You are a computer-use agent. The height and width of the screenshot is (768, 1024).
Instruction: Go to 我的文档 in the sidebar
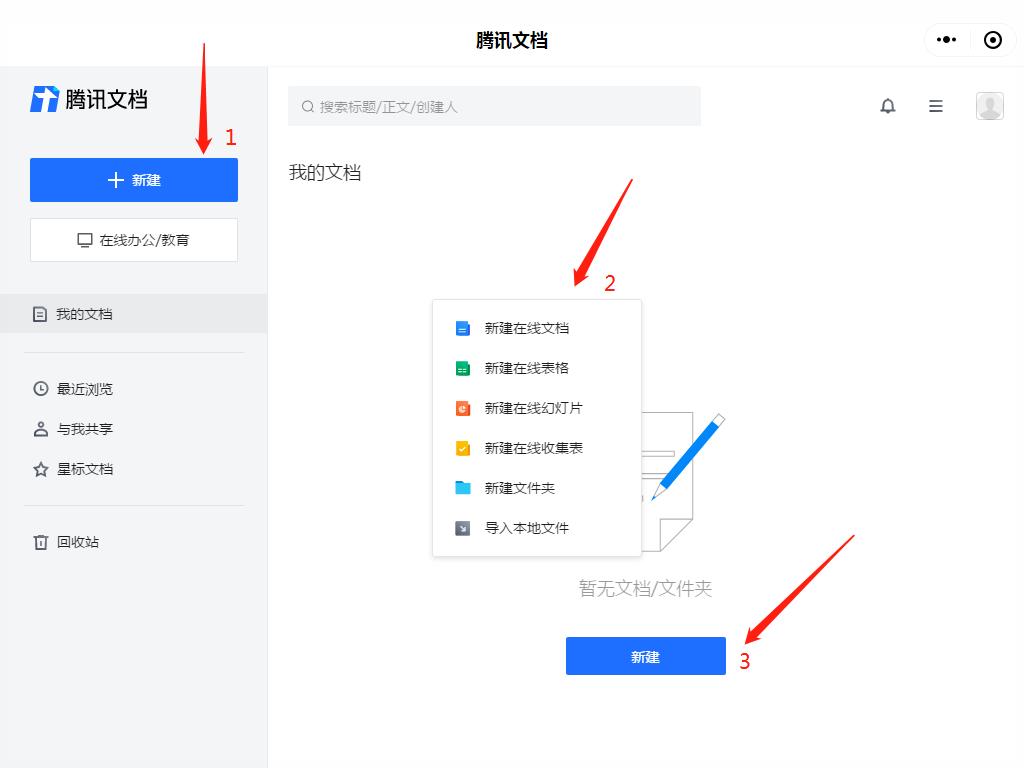pos(133,314)
